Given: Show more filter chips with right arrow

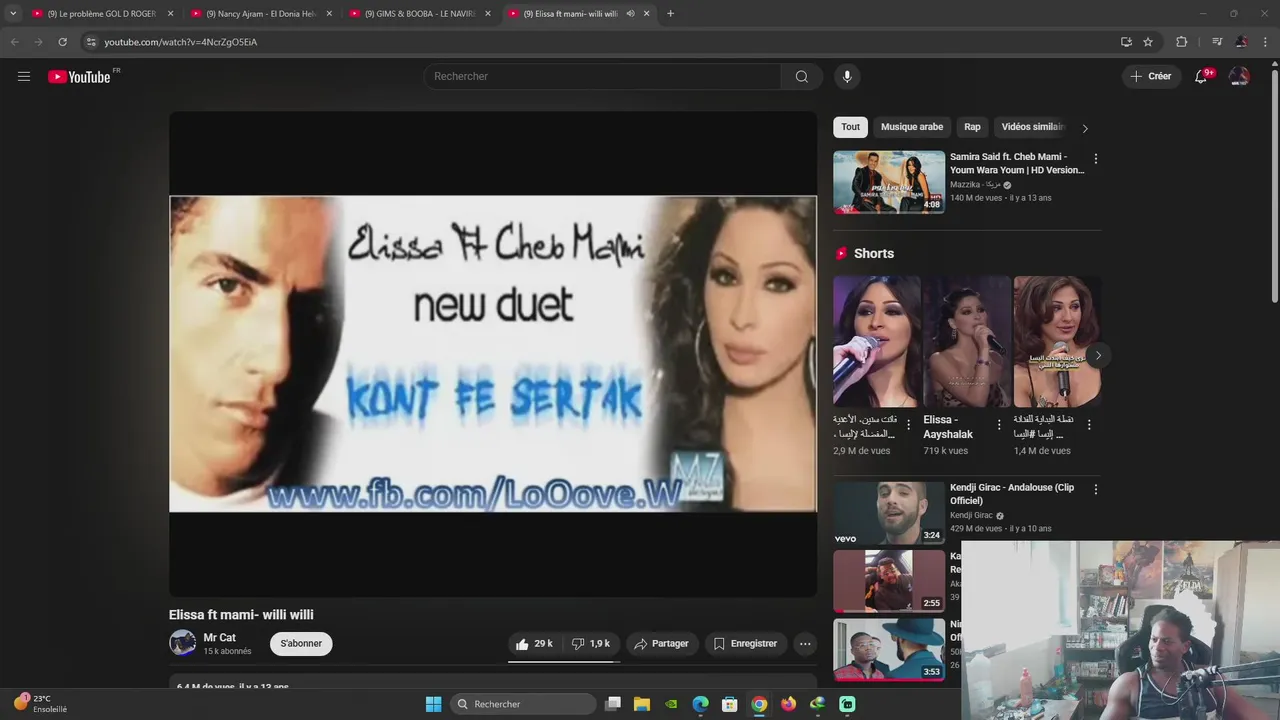Looking at the screenshot, I should tap(1085, 128).
